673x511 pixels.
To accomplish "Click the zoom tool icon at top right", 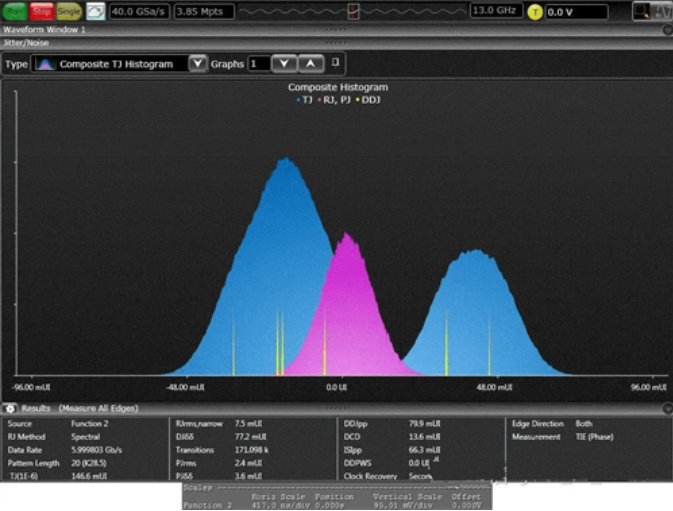I will coord(641,11).
